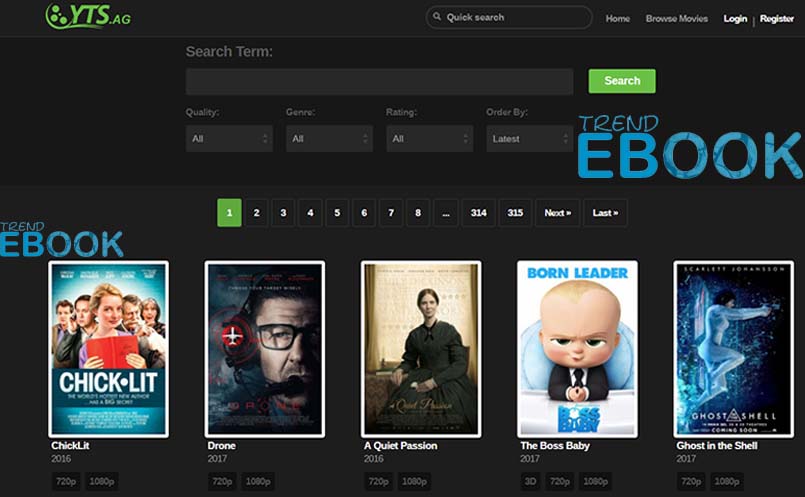Click the green Search button

(x=622, y=81)
